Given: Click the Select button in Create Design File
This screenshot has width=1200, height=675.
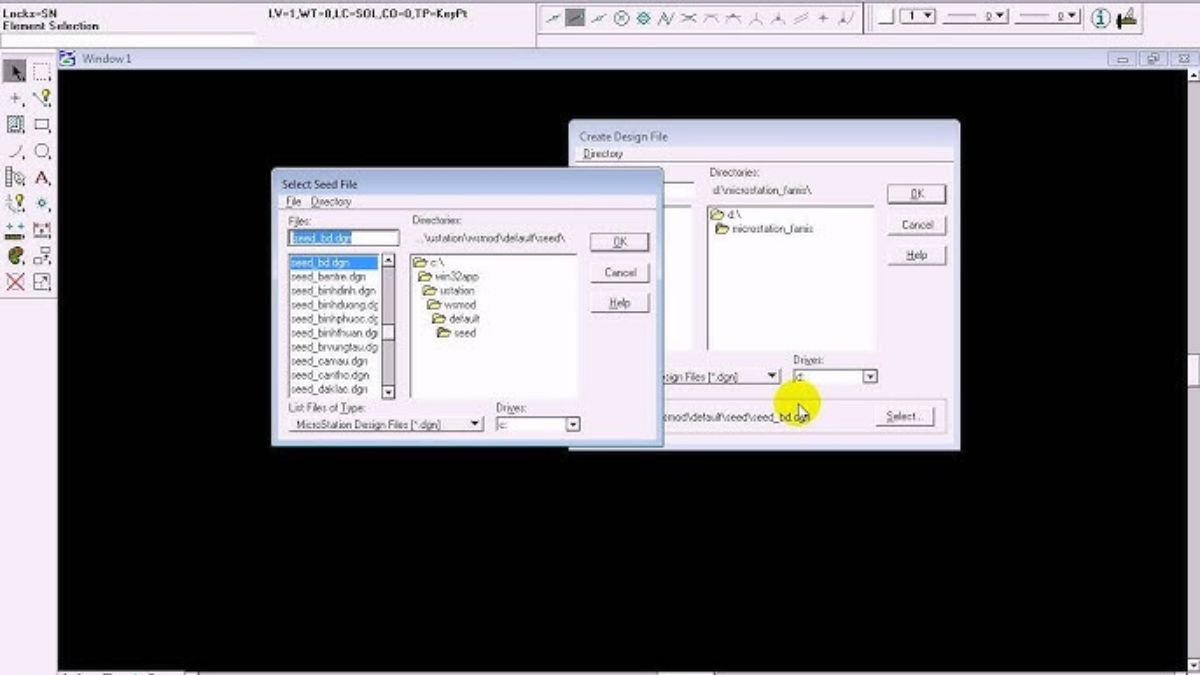Looking at the screenshot, I should (x=903, y=417).
